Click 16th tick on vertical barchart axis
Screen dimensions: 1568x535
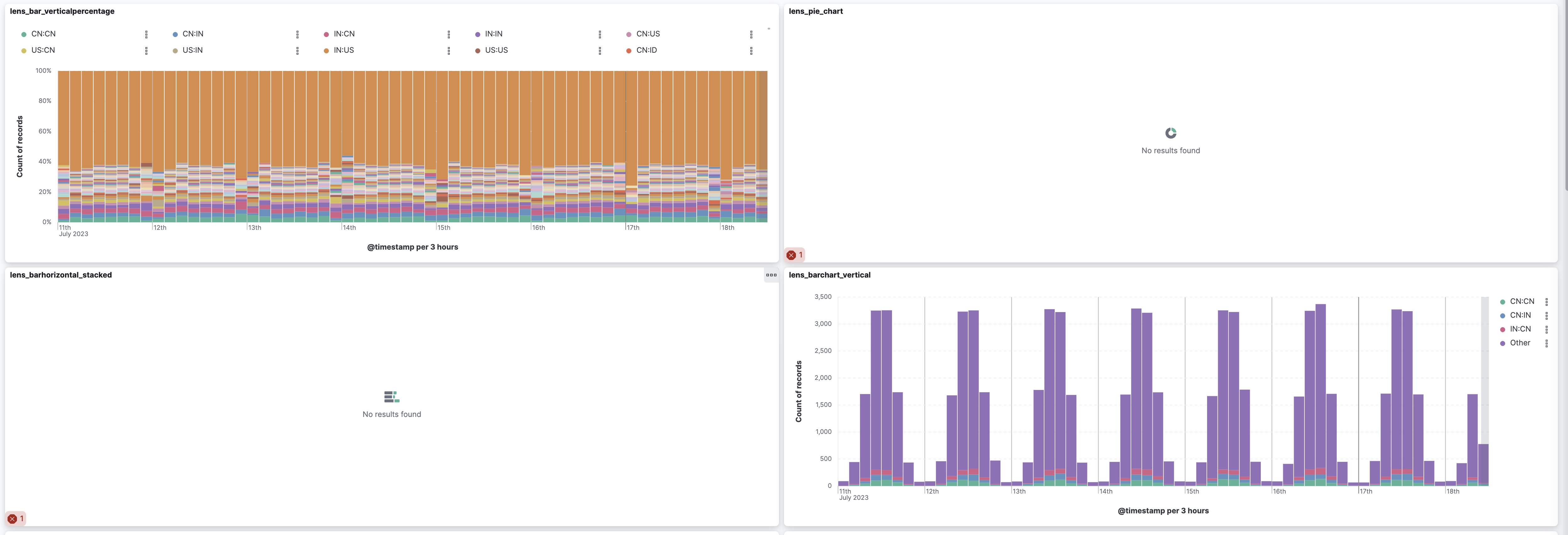1279,491
